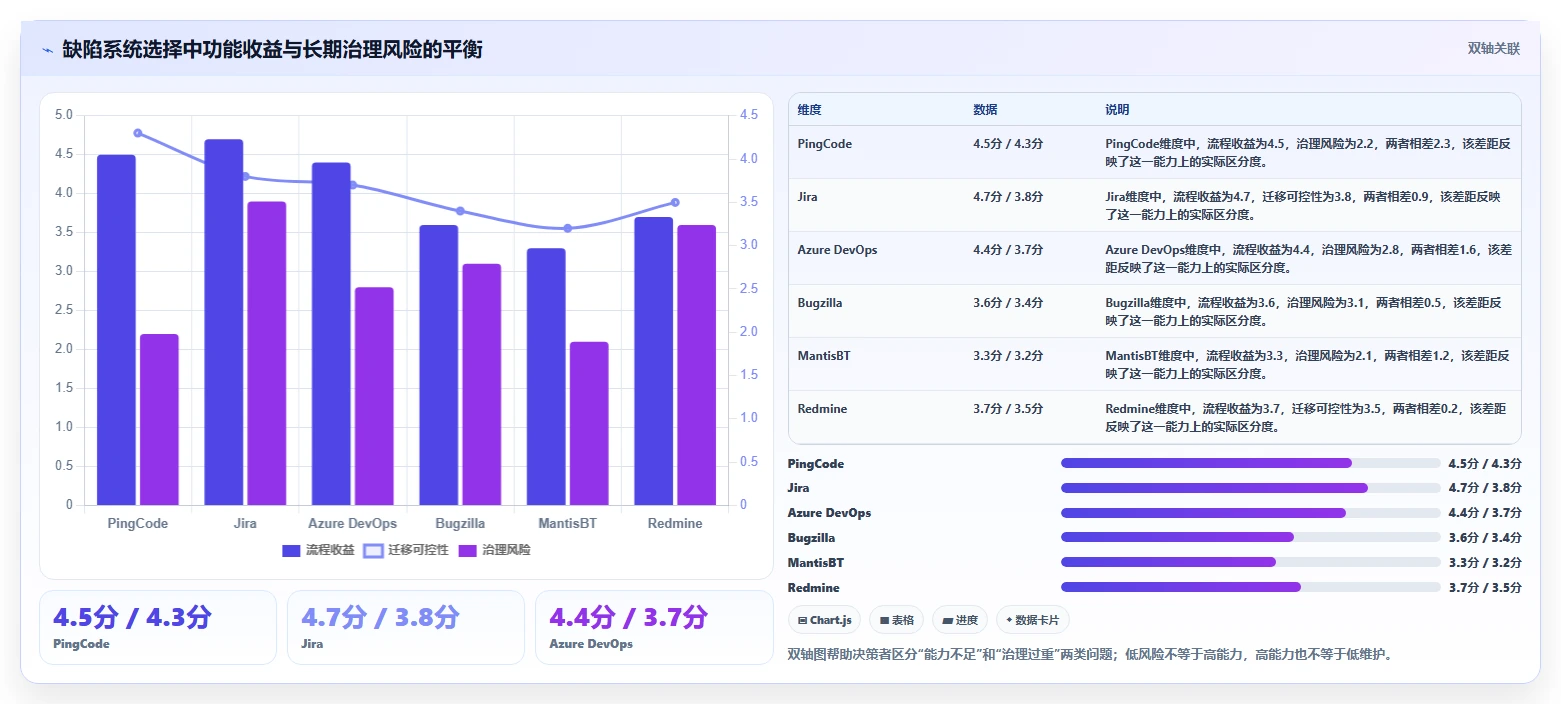Image resolution: width=1561 pixels, height=704 pixels.
Task: Click the 双轴图帮助决策者 footnote text
Action: pos(1090,655)
